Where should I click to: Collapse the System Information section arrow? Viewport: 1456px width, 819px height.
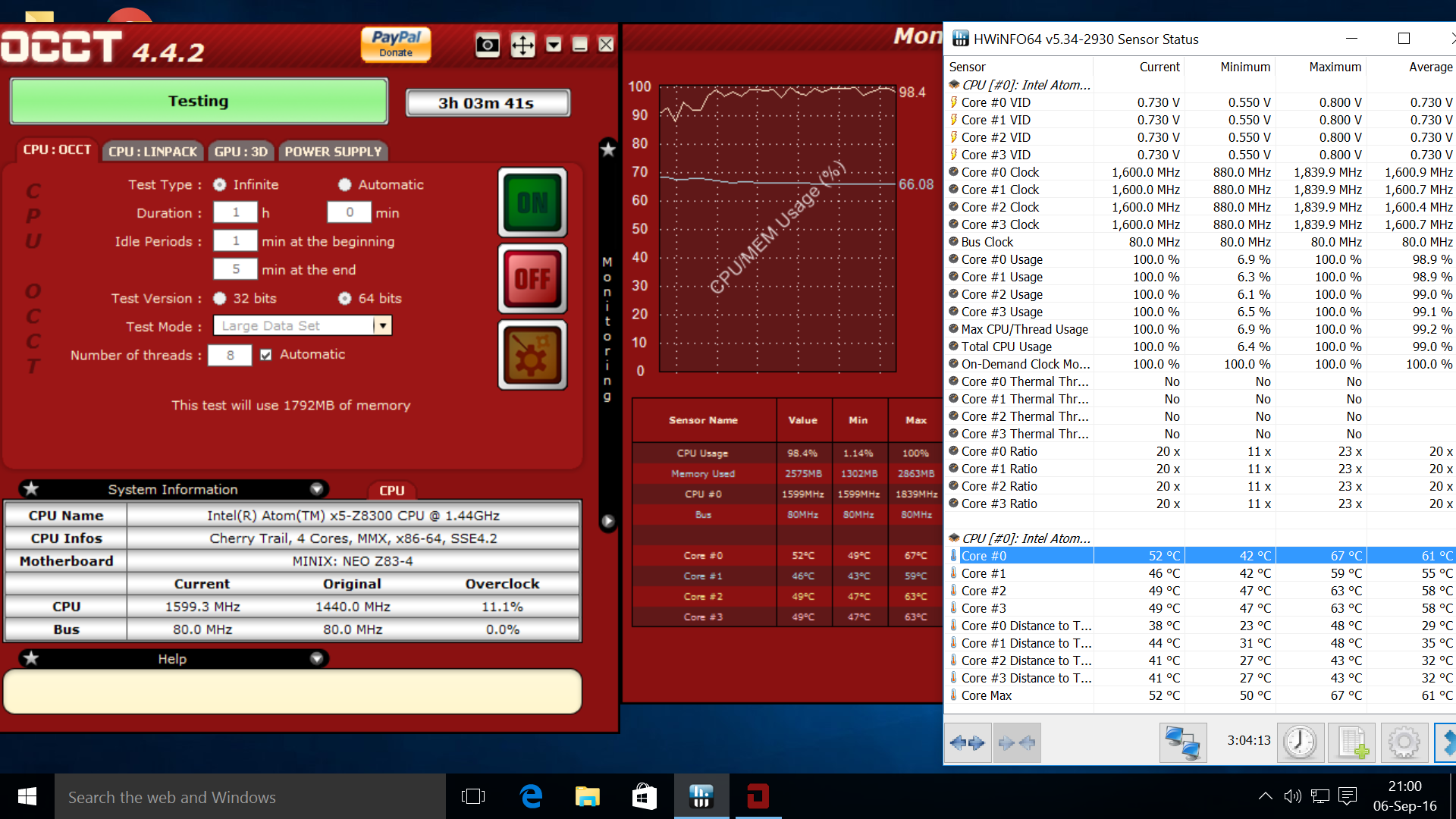point(317,489)
